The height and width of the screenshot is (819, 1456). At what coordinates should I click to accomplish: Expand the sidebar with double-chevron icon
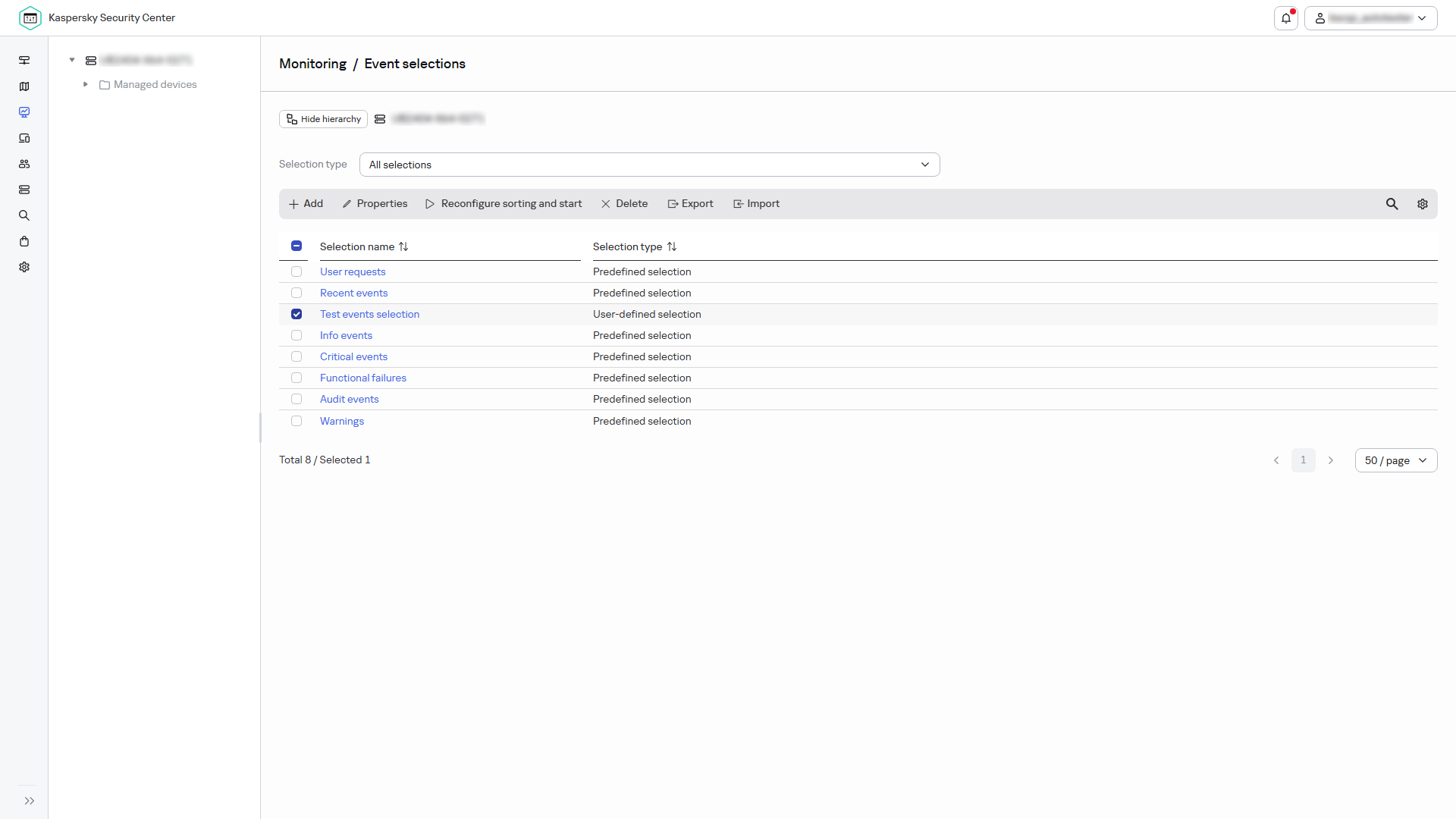[30, 801]
